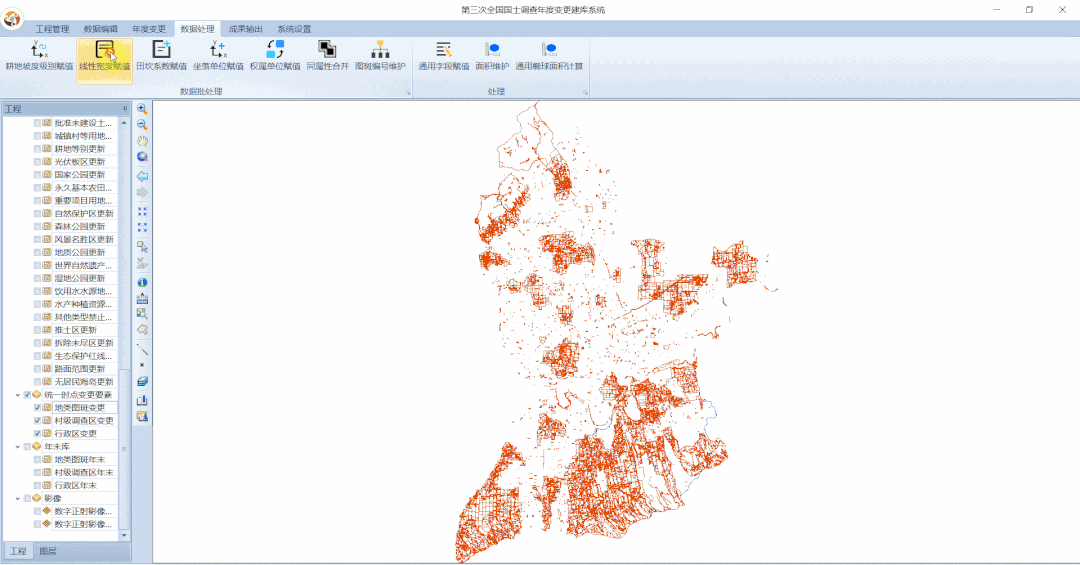Click 图斑编号维护 ribbon tool
Image resolution: width=1080 pixels, height=565 pixels.
pos(380,56)
